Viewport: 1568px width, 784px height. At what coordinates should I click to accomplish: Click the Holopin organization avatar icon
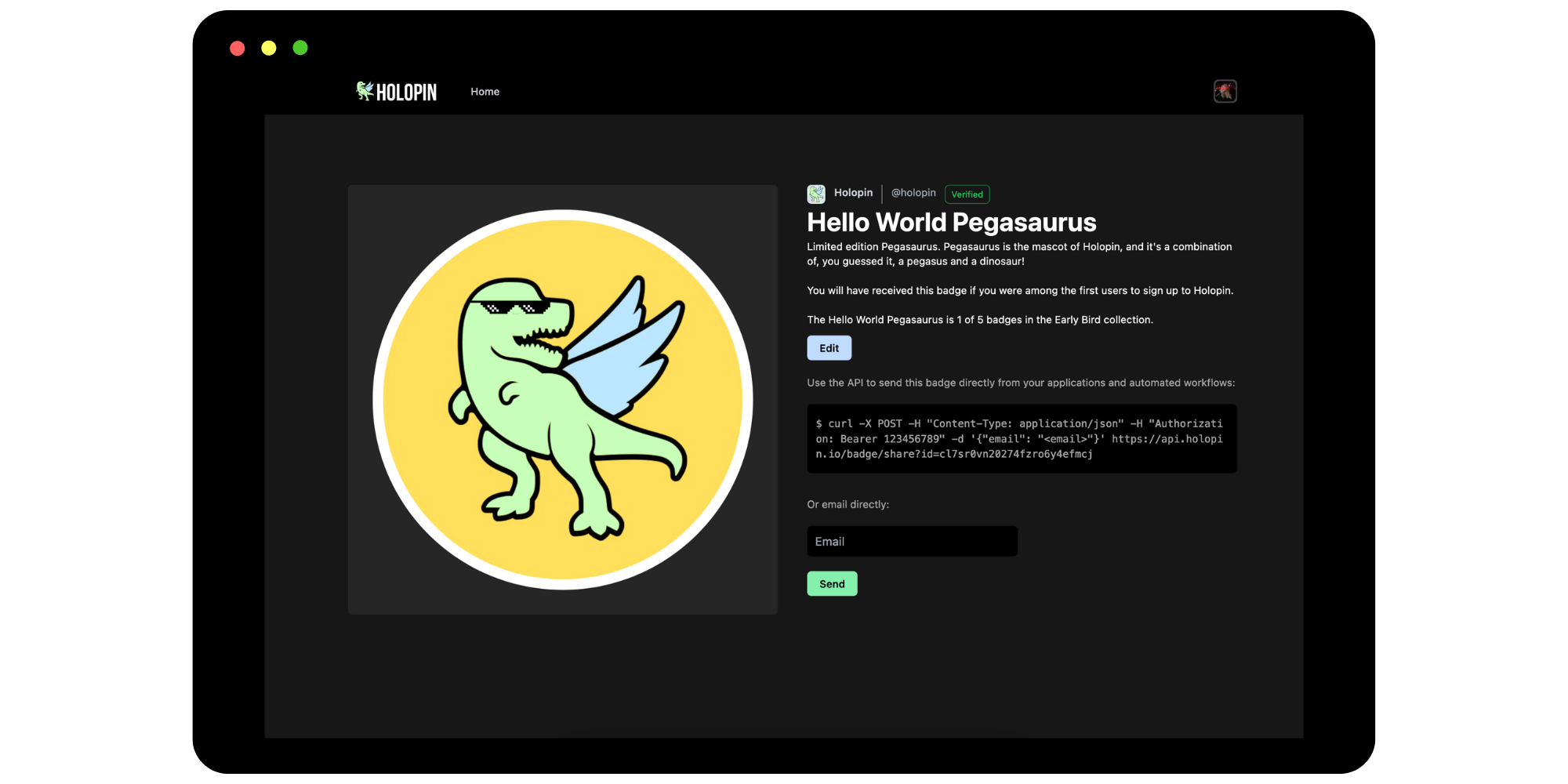[816, 194]
